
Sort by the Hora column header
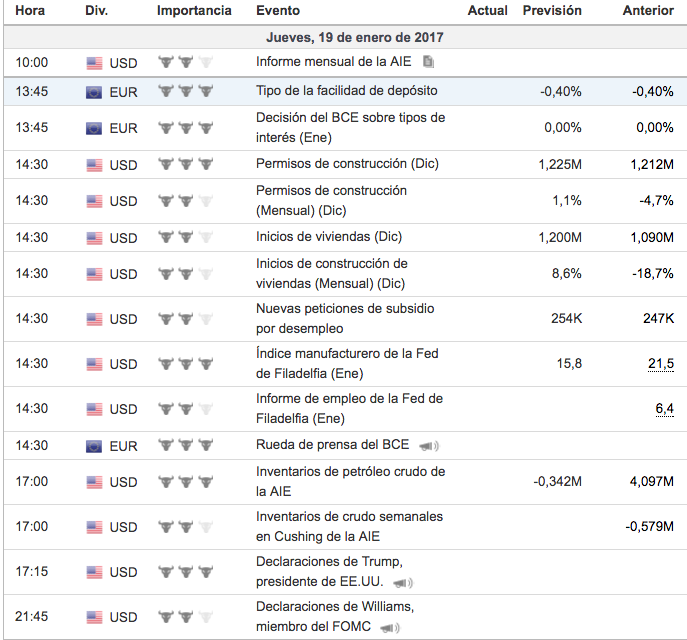(30, 11)
